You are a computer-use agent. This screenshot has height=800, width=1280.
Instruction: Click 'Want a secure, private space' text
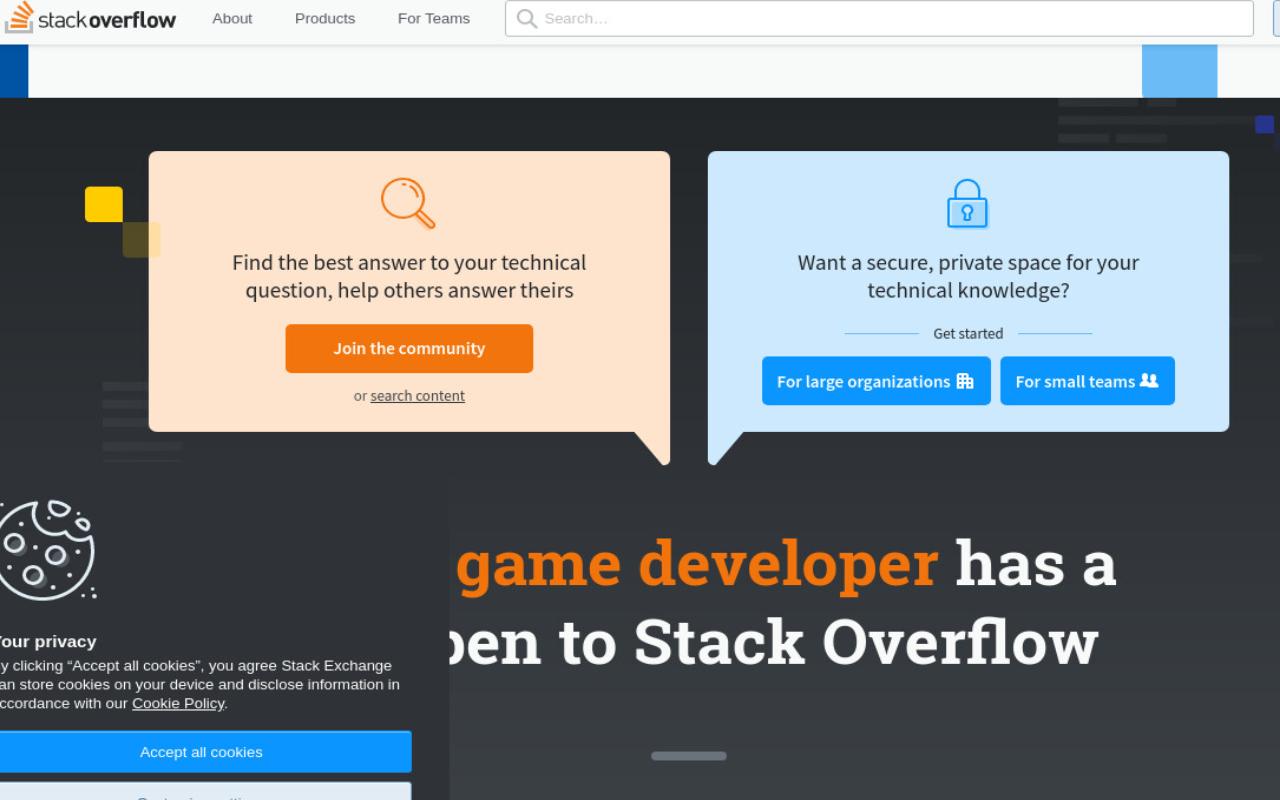[x=968, y=276]
